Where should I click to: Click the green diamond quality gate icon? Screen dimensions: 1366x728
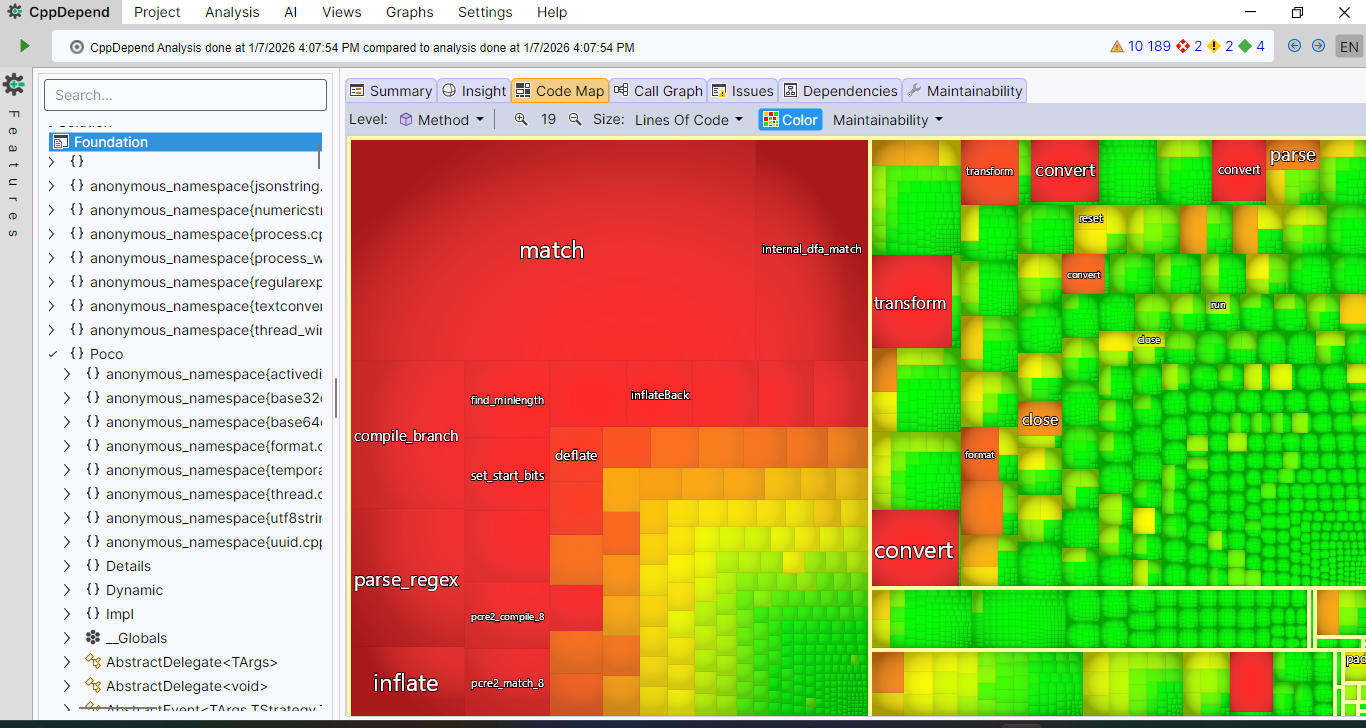point(1245,46)
